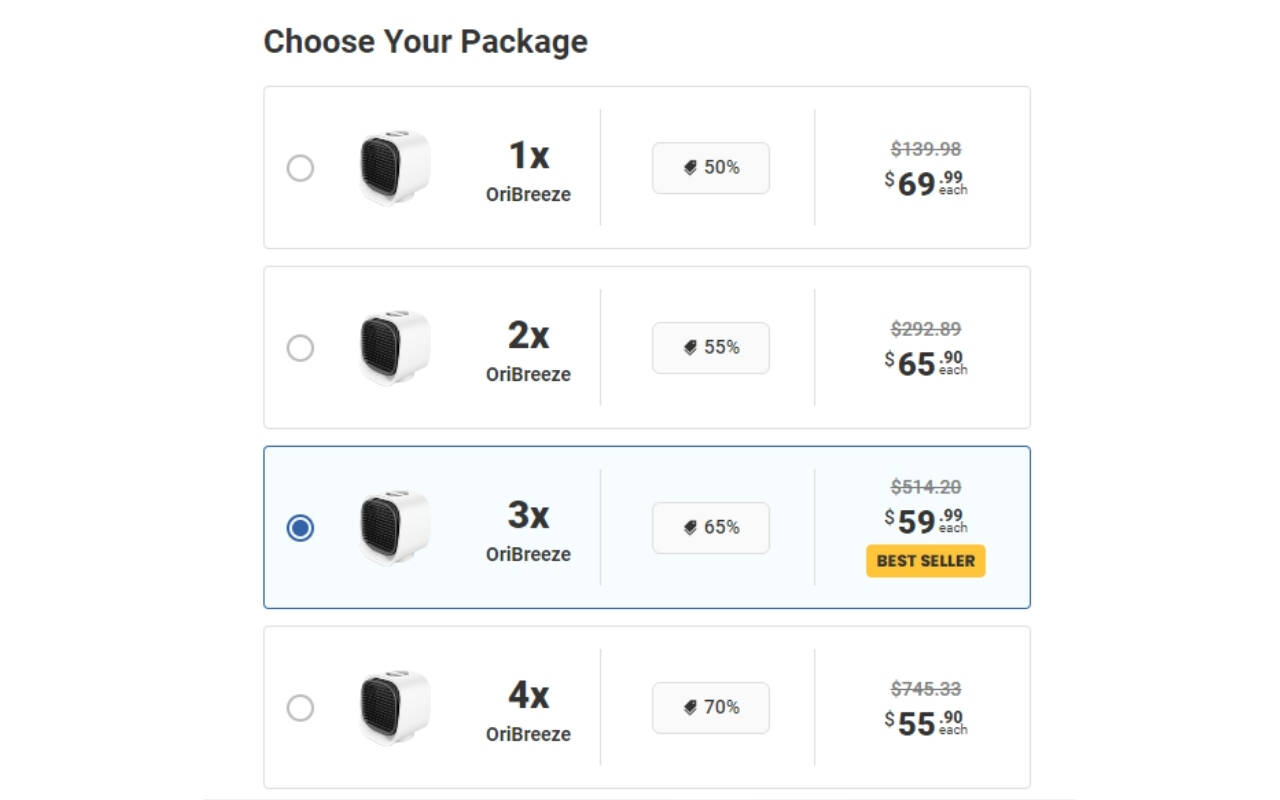Toggle the 3x OriBreeze radio button

point(300,528)
